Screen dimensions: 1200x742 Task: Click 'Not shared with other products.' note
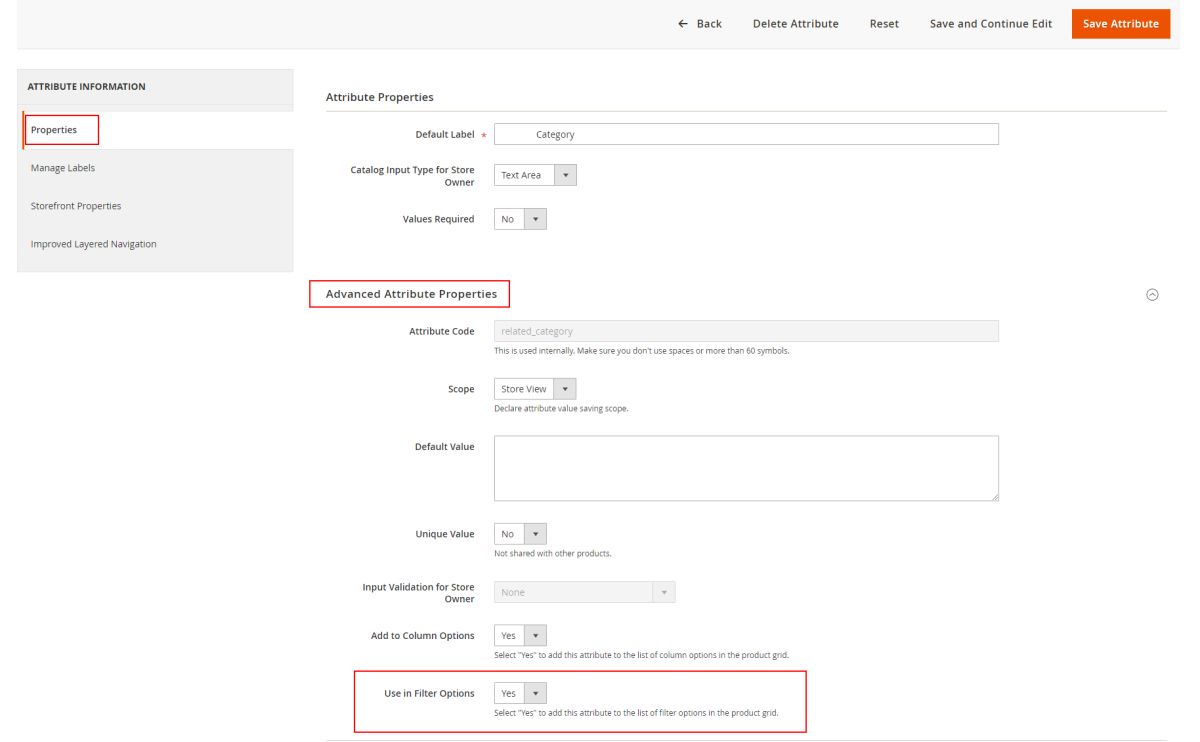[552, 553]
